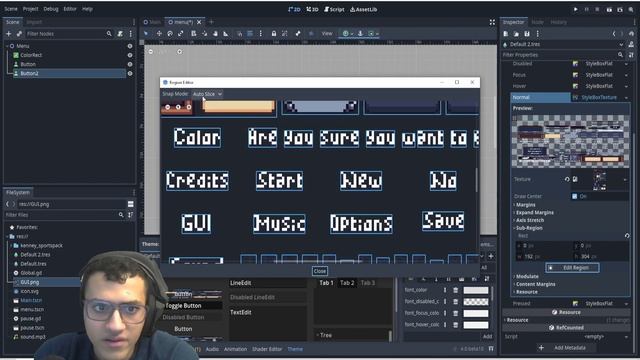Open the Disabled StyleBoxFlat dropdown arrow
The width and height of the screenshot is (640, 360).
(x=626, y=64)
